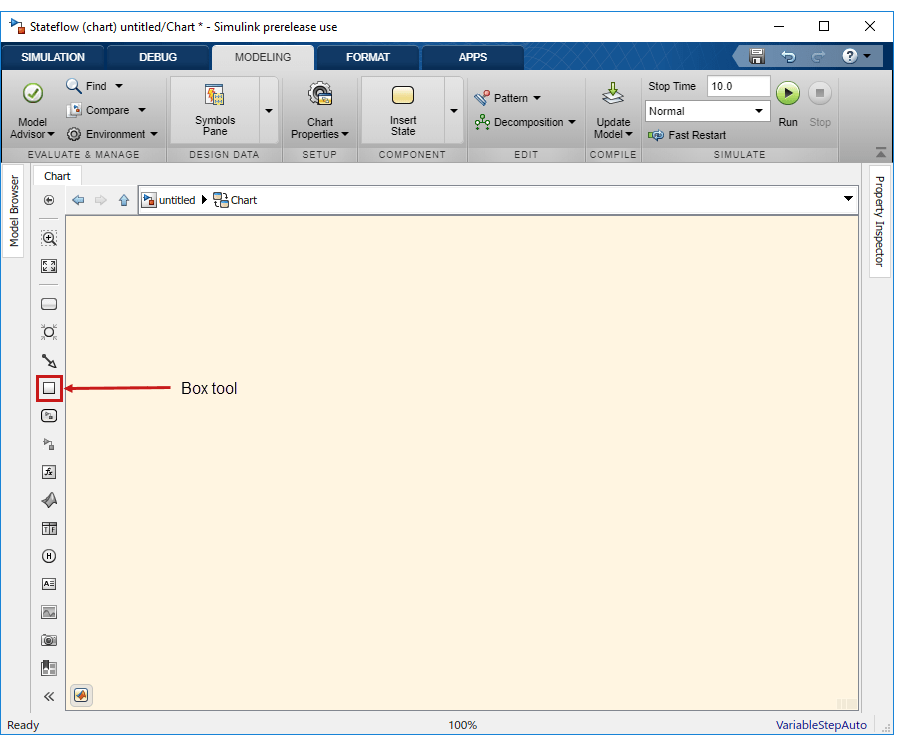This screenshot has width=902, height=735.
Task: Open the Decomposition dropdown
Action: [525, 122]
